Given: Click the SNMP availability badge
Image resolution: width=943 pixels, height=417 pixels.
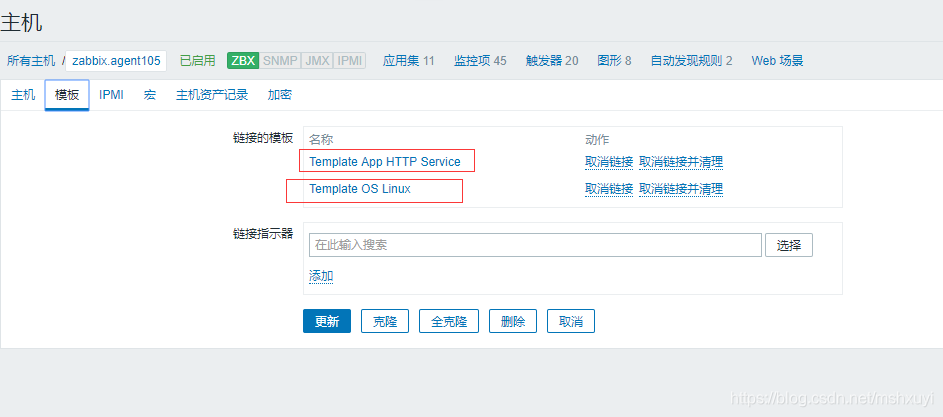Looking at the screenshot, I should pos(280,61).
